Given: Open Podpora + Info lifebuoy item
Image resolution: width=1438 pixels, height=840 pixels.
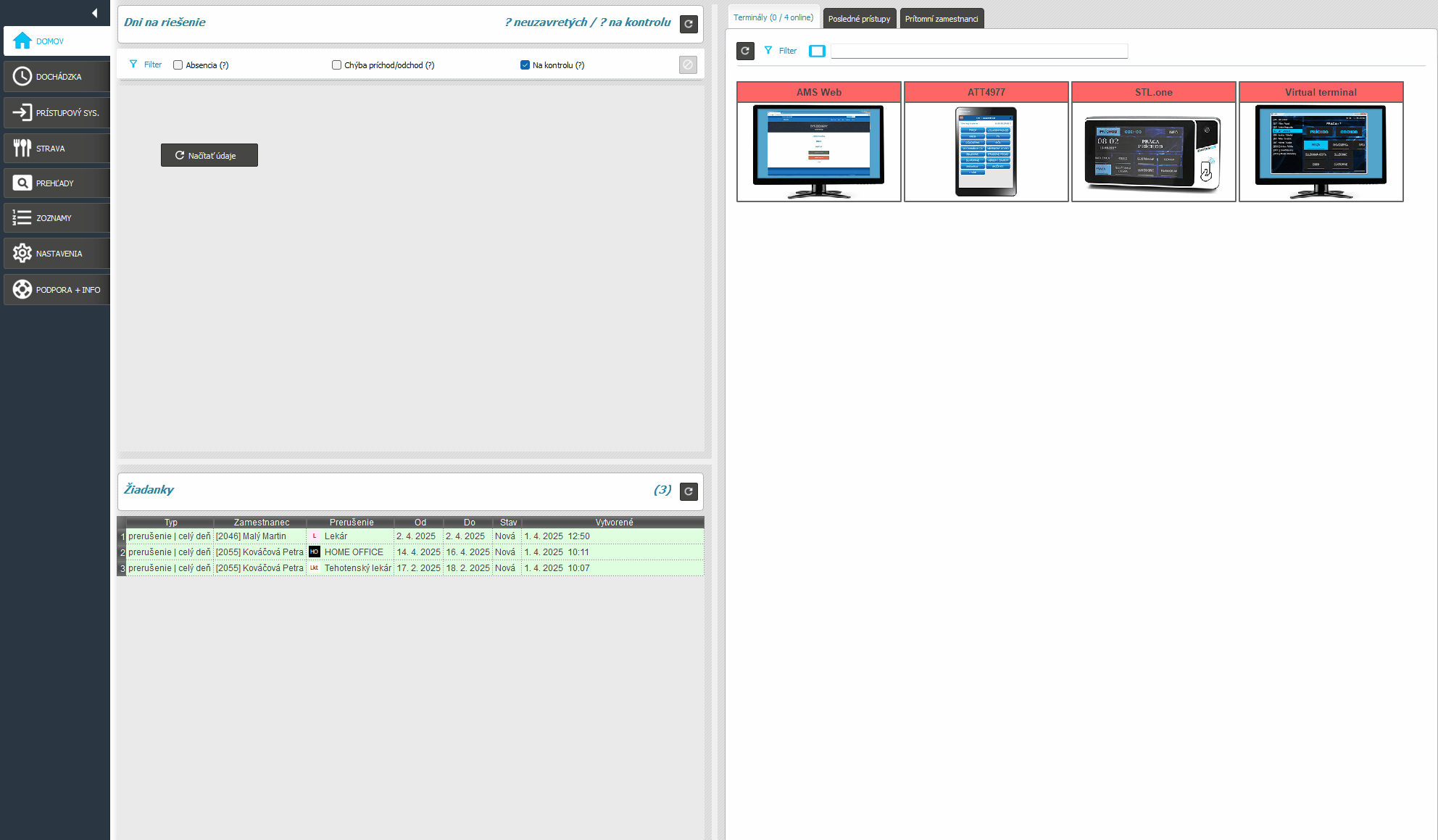Looking at the screenshot, I should [57, 290].
